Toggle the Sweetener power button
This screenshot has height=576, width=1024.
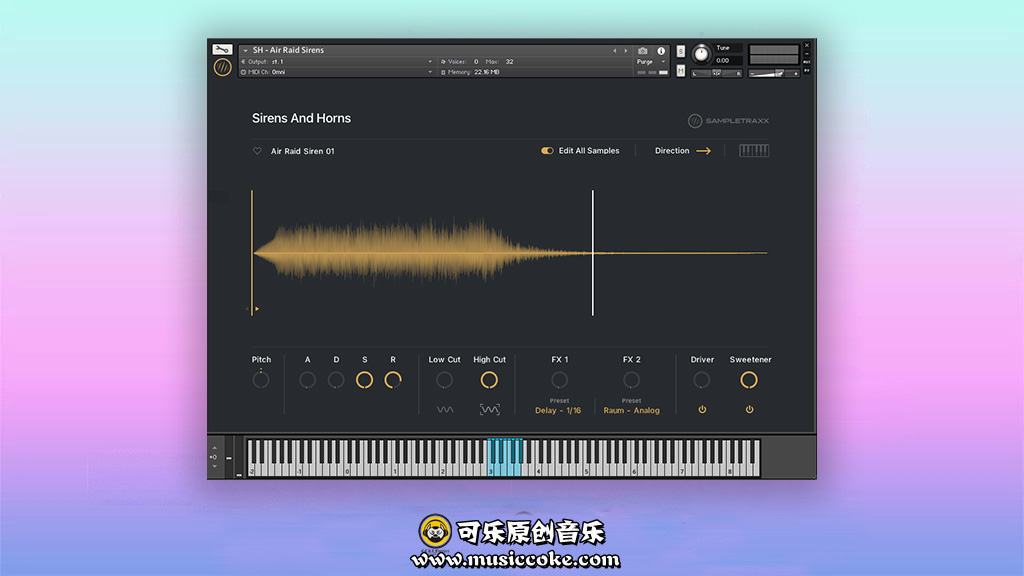[x=749, y=410]
